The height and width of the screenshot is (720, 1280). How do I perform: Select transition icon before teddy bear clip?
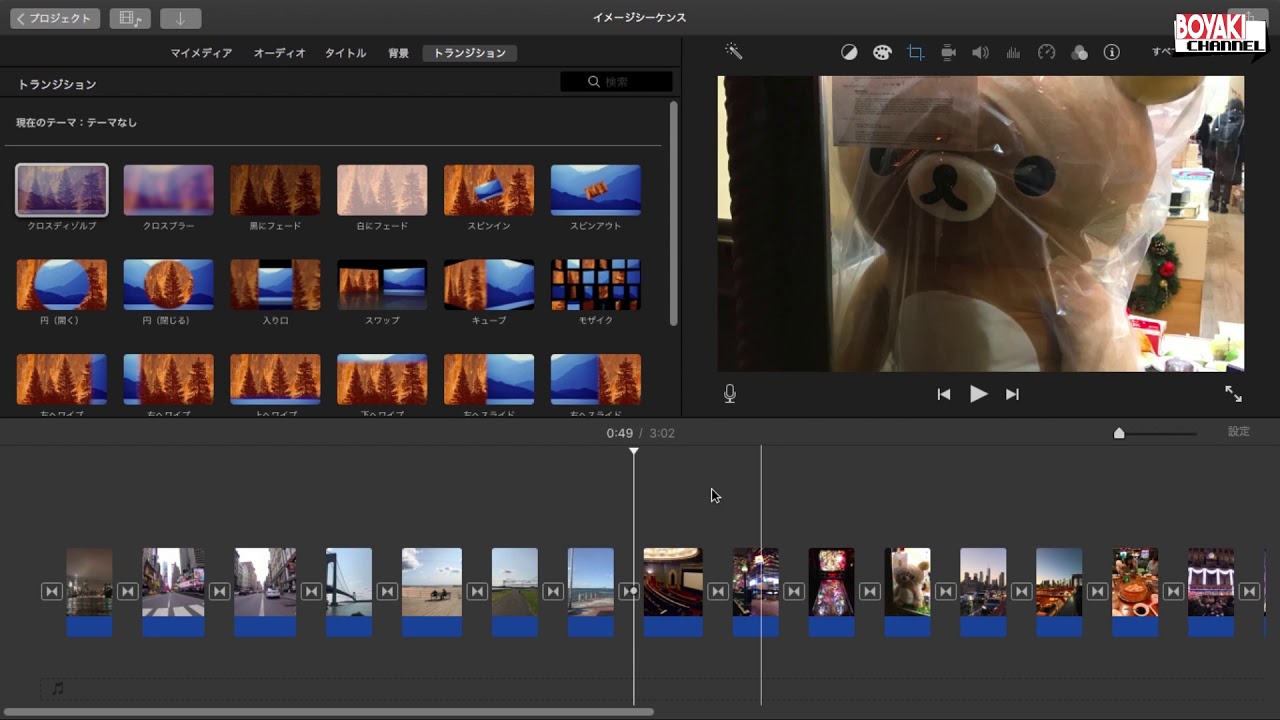(x=869, y=591)
